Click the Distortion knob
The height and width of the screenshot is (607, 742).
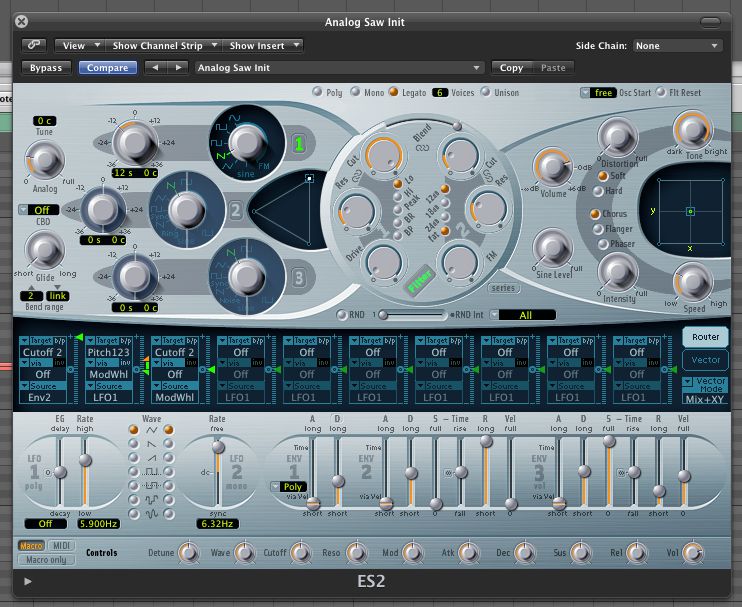click(618, 136)
